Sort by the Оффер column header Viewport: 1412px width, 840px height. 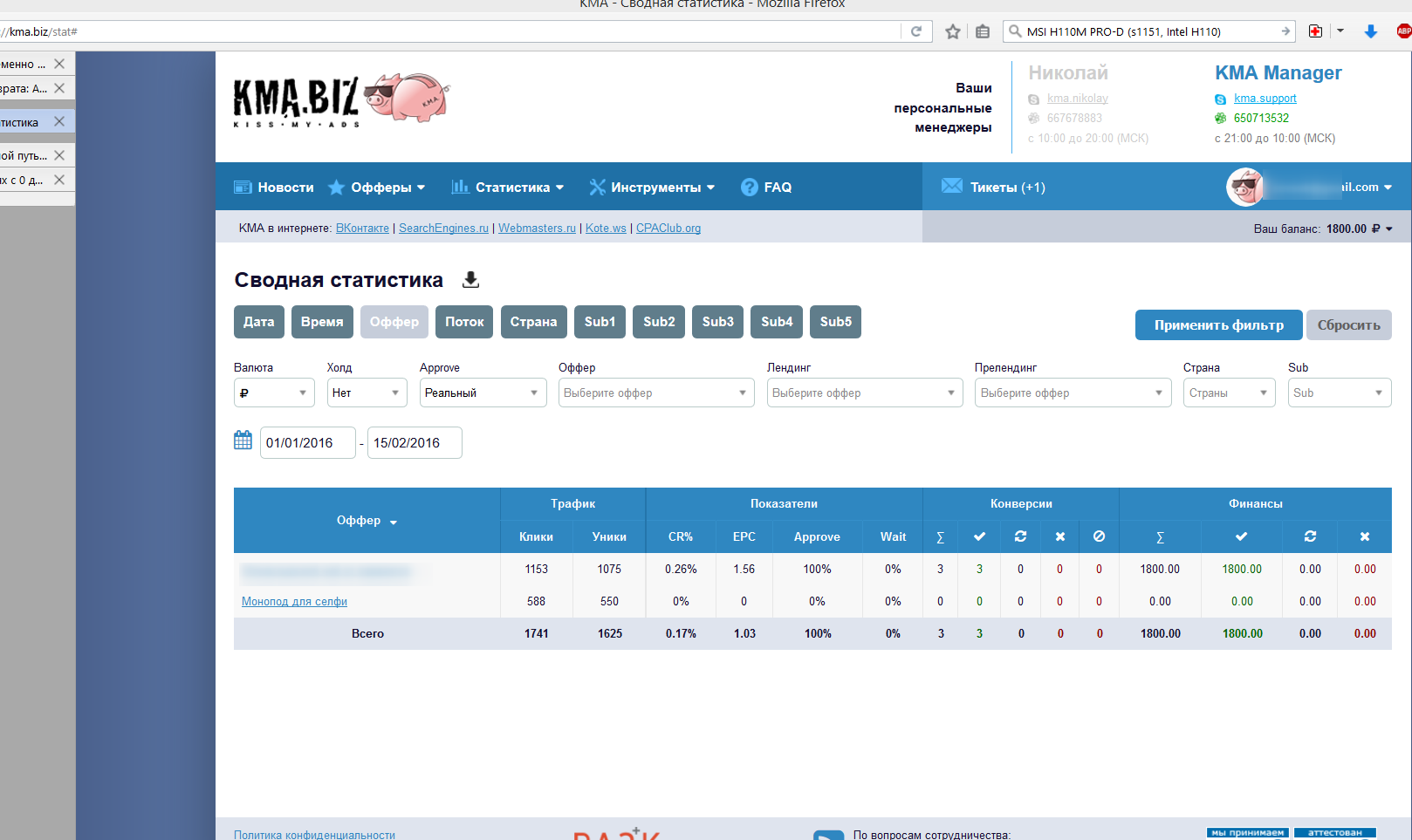(367, 521)
